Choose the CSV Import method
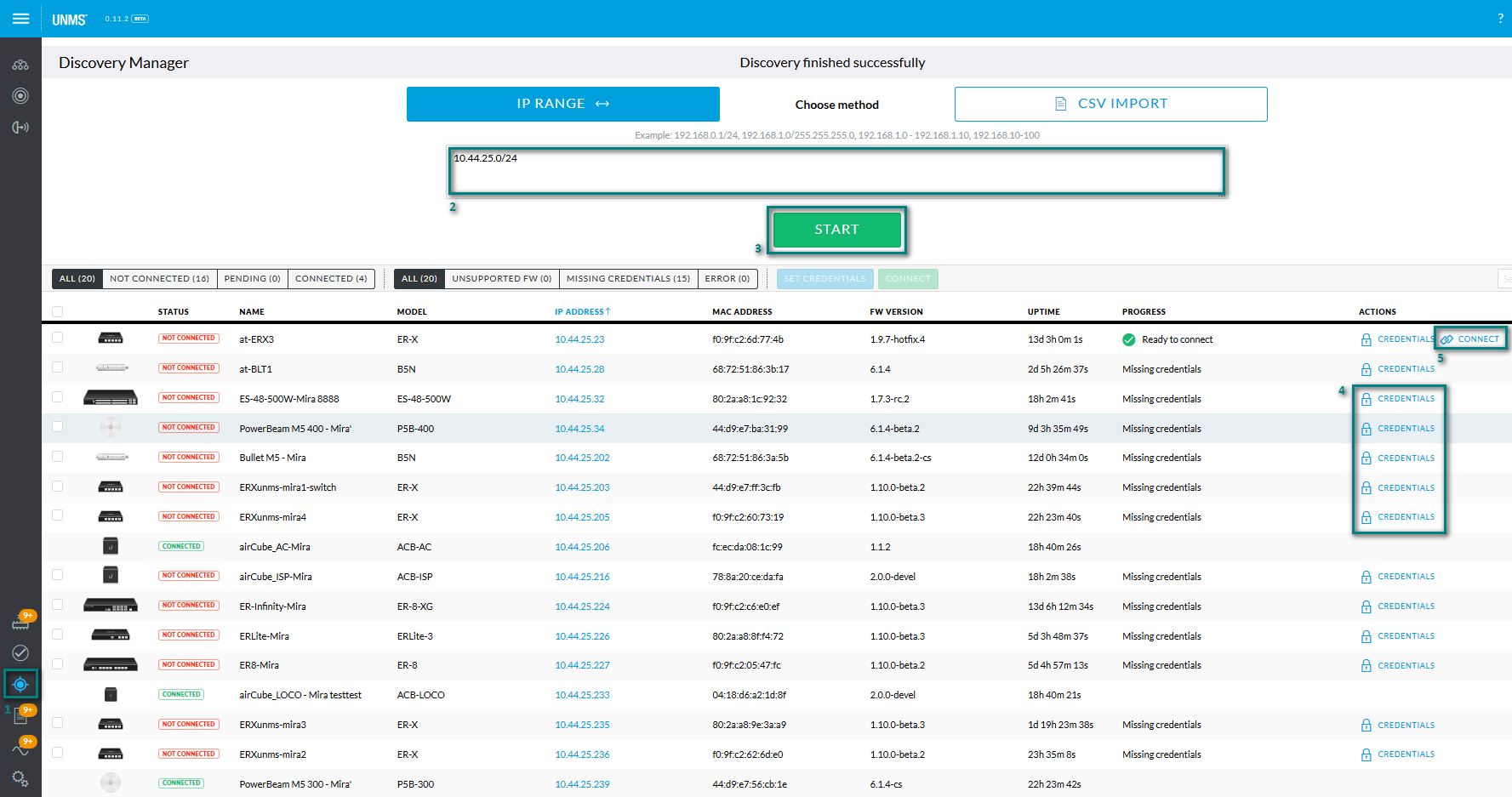Viewport: 1512px width, 797px height. pyautogui.click(x=1110, y=104)
